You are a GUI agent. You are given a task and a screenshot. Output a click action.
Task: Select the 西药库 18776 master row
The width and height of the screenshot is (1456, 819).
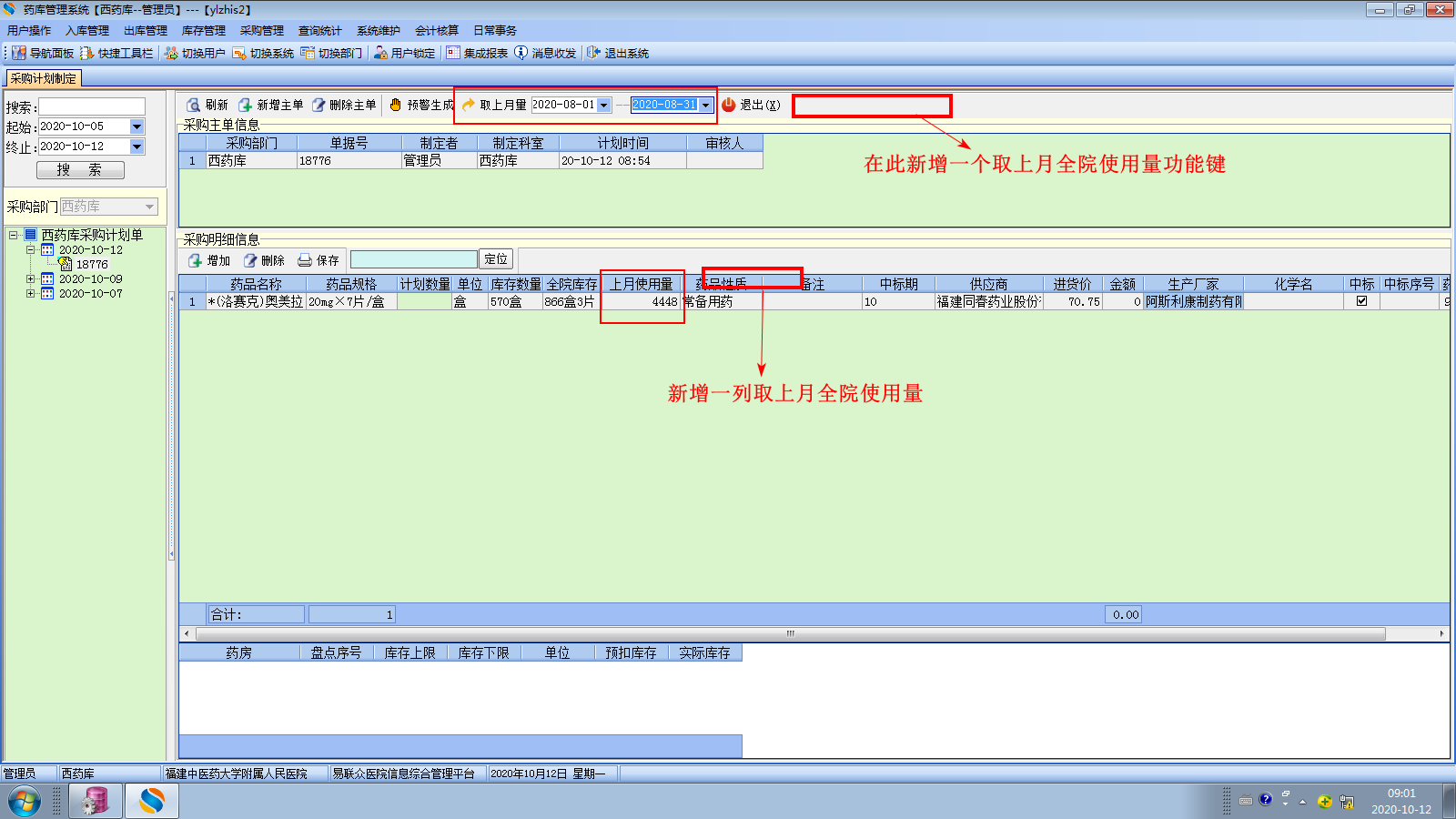(x=470, y=160)
